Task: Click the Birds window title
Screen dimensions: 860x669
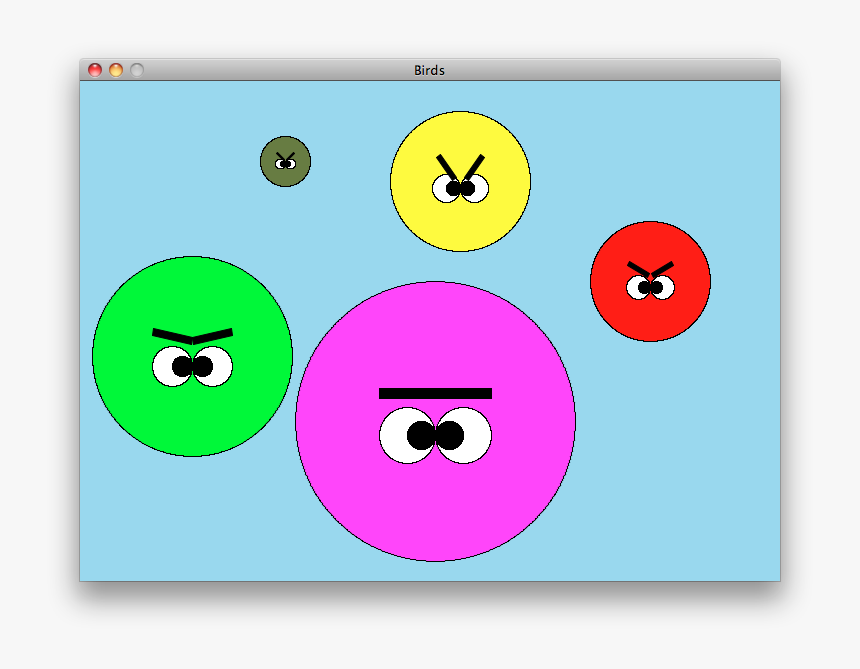Action: pos(431,70)
